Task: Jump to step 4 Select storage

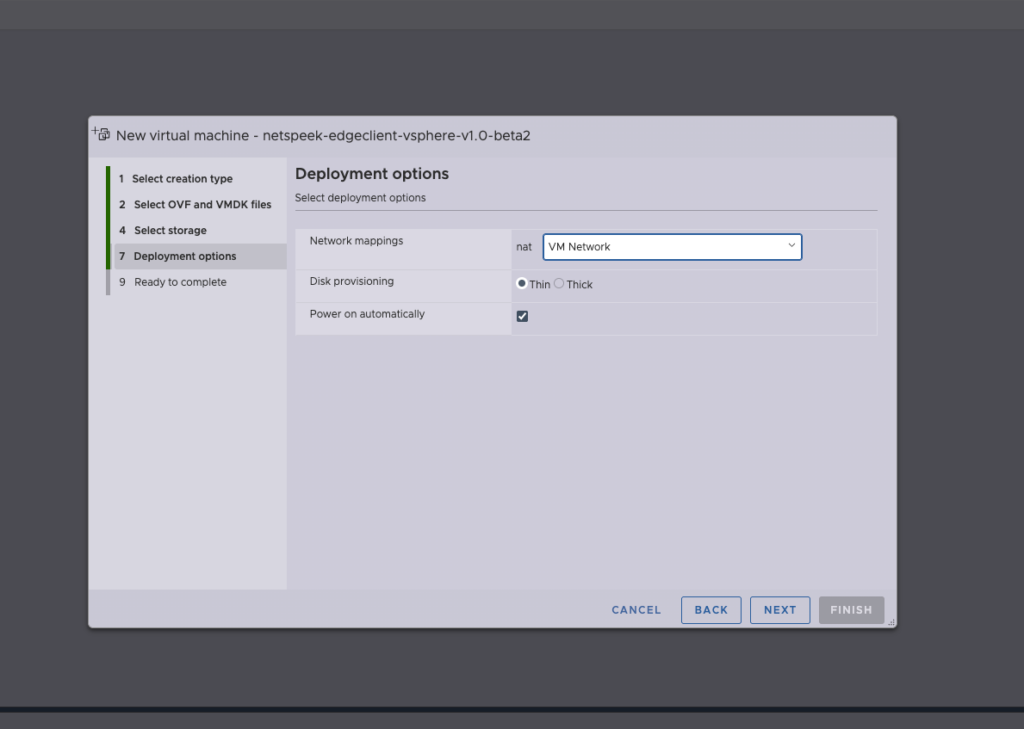Action: coord(170,231)
